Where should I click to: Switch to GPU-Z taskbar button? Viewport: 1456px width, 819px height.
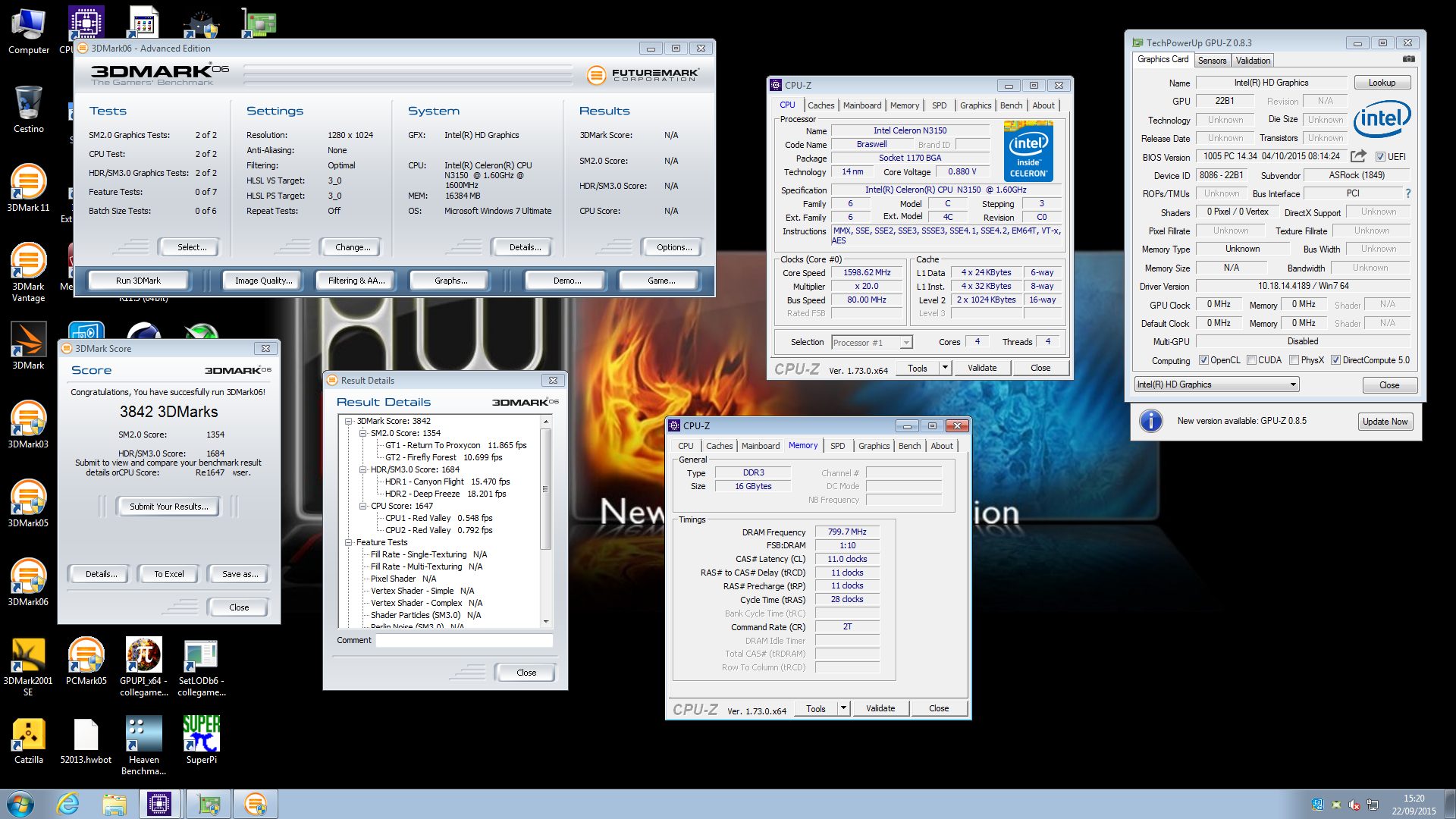[x=208, y=804]
